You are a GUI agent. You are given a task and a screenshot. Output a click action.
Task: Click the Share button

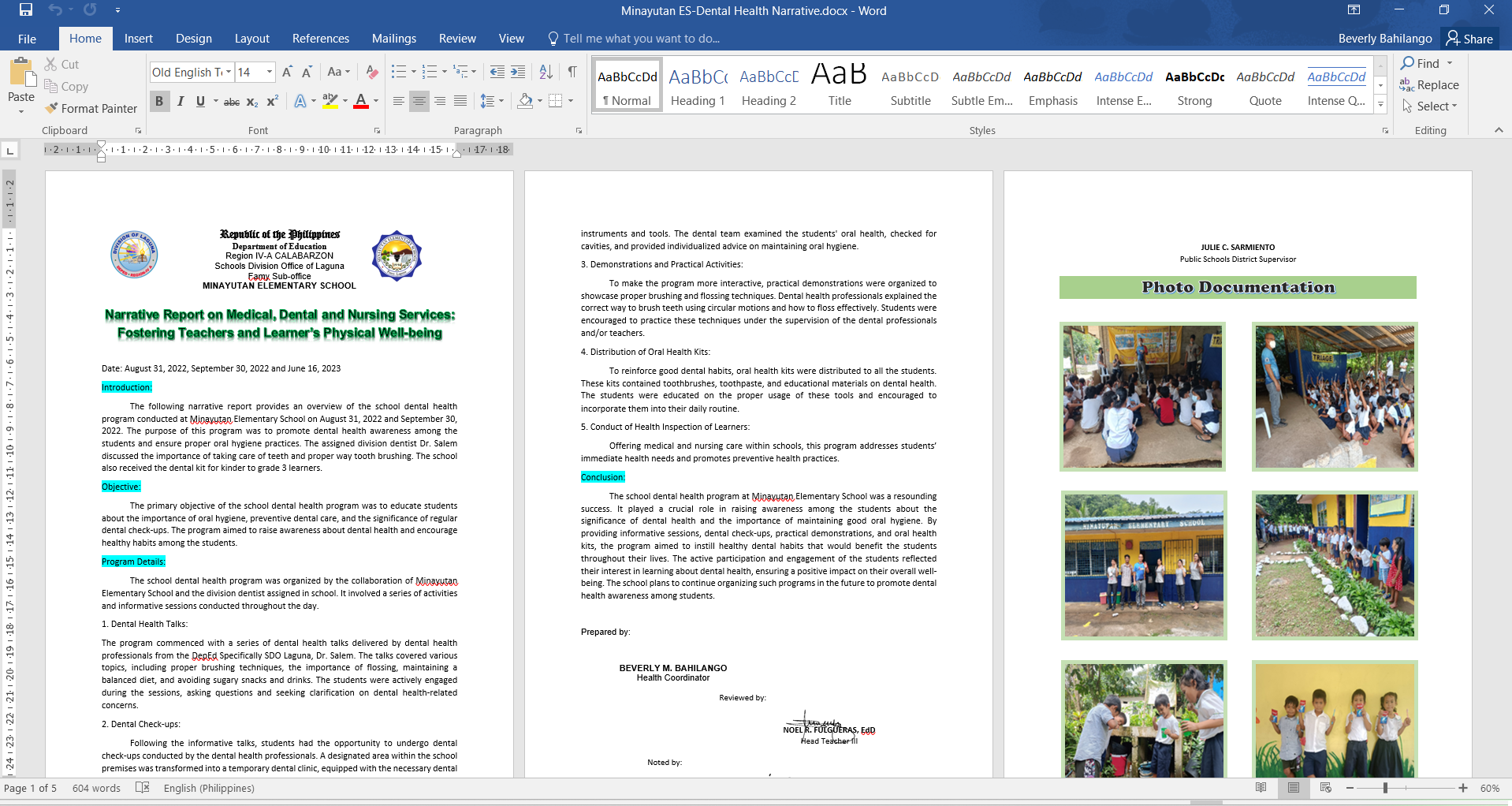click(1470, 39)
